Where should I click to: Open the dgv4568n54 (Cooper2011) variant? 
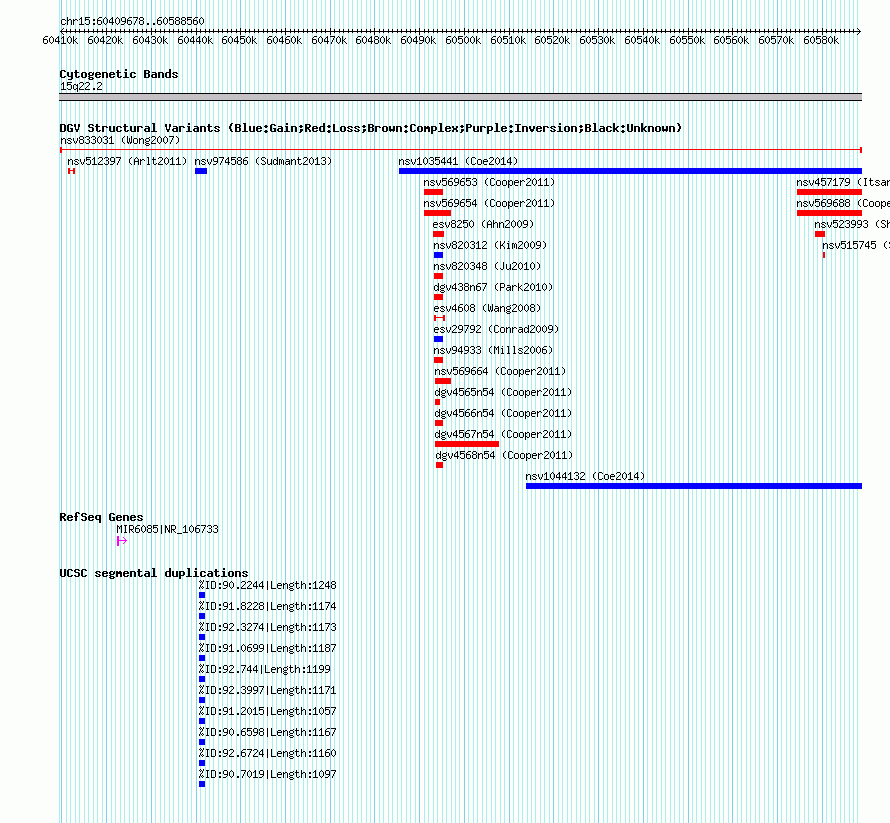pyautogui.click(x=504, y=455)
